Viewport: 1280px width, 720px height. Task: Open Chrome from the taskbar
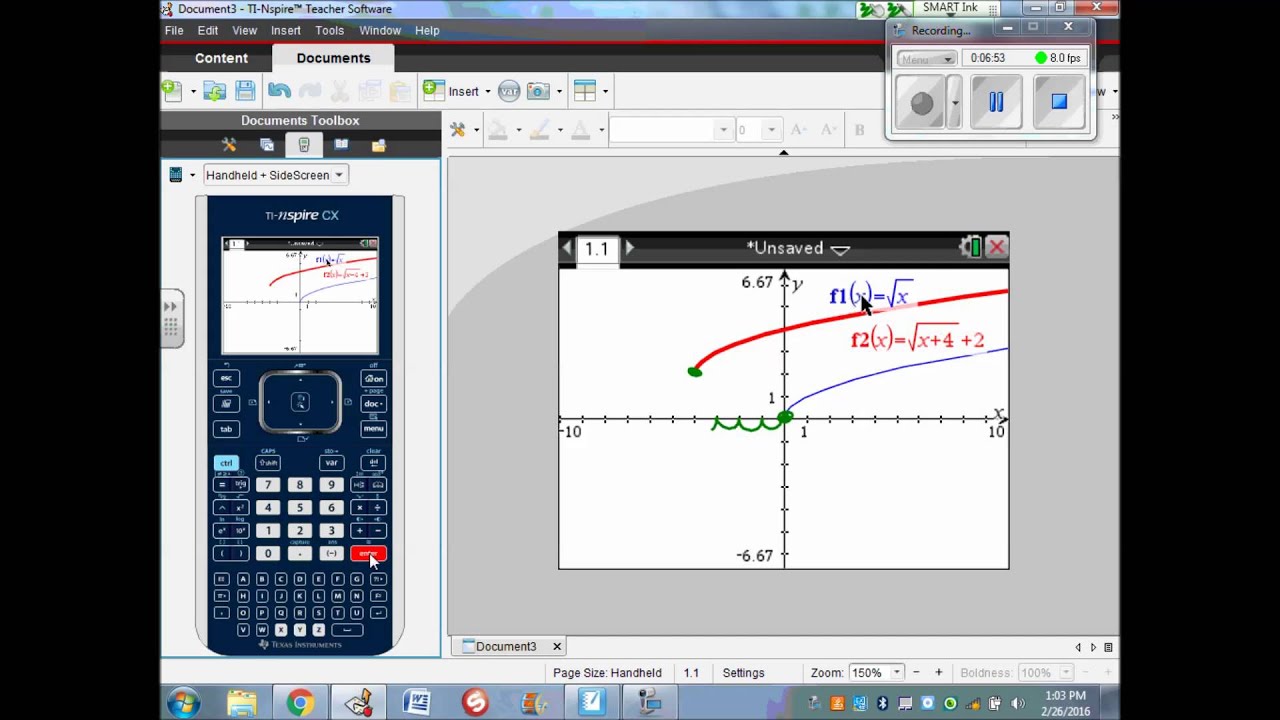coord(300,703)
